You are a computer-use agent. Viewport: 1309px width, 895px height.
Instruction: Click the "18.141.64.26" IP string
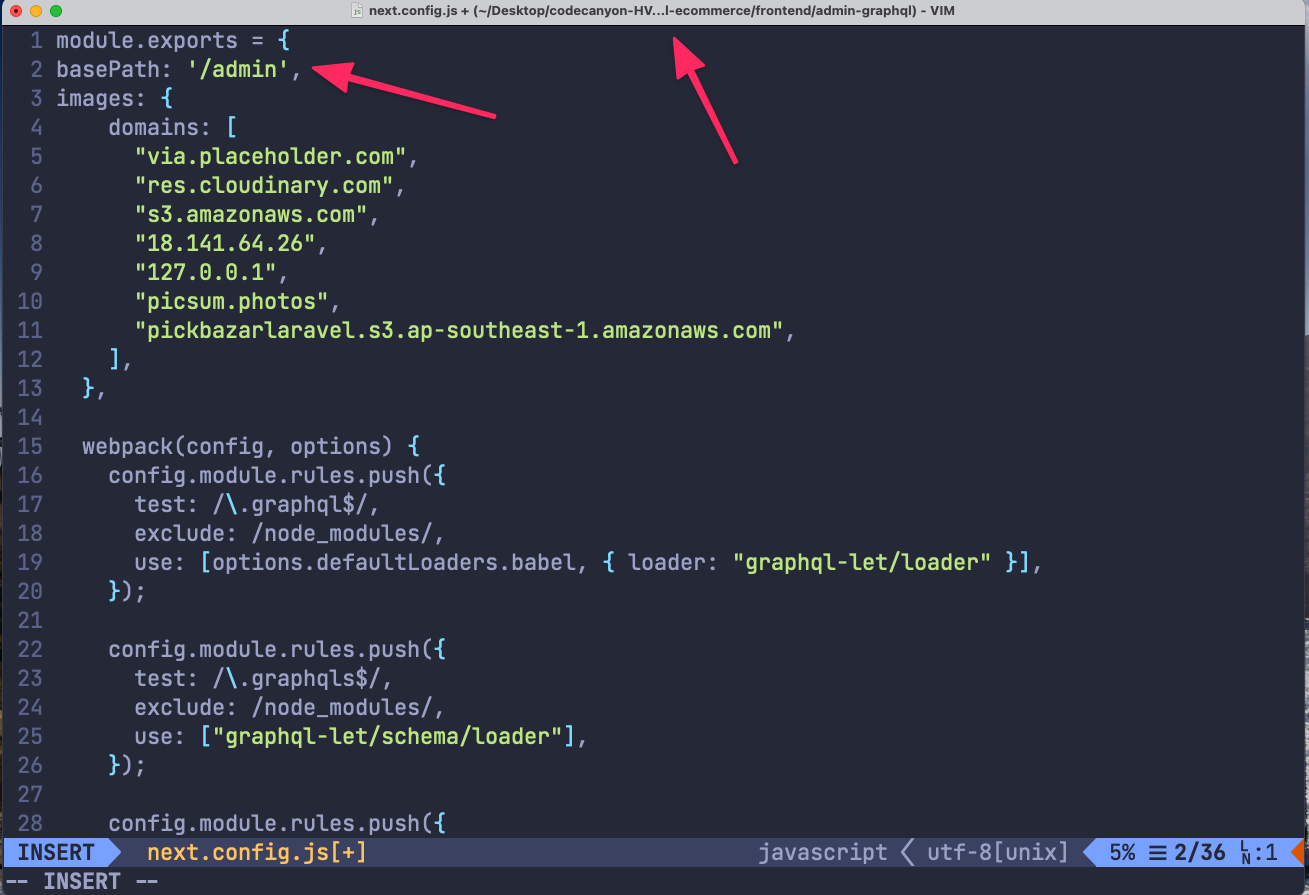225,244
